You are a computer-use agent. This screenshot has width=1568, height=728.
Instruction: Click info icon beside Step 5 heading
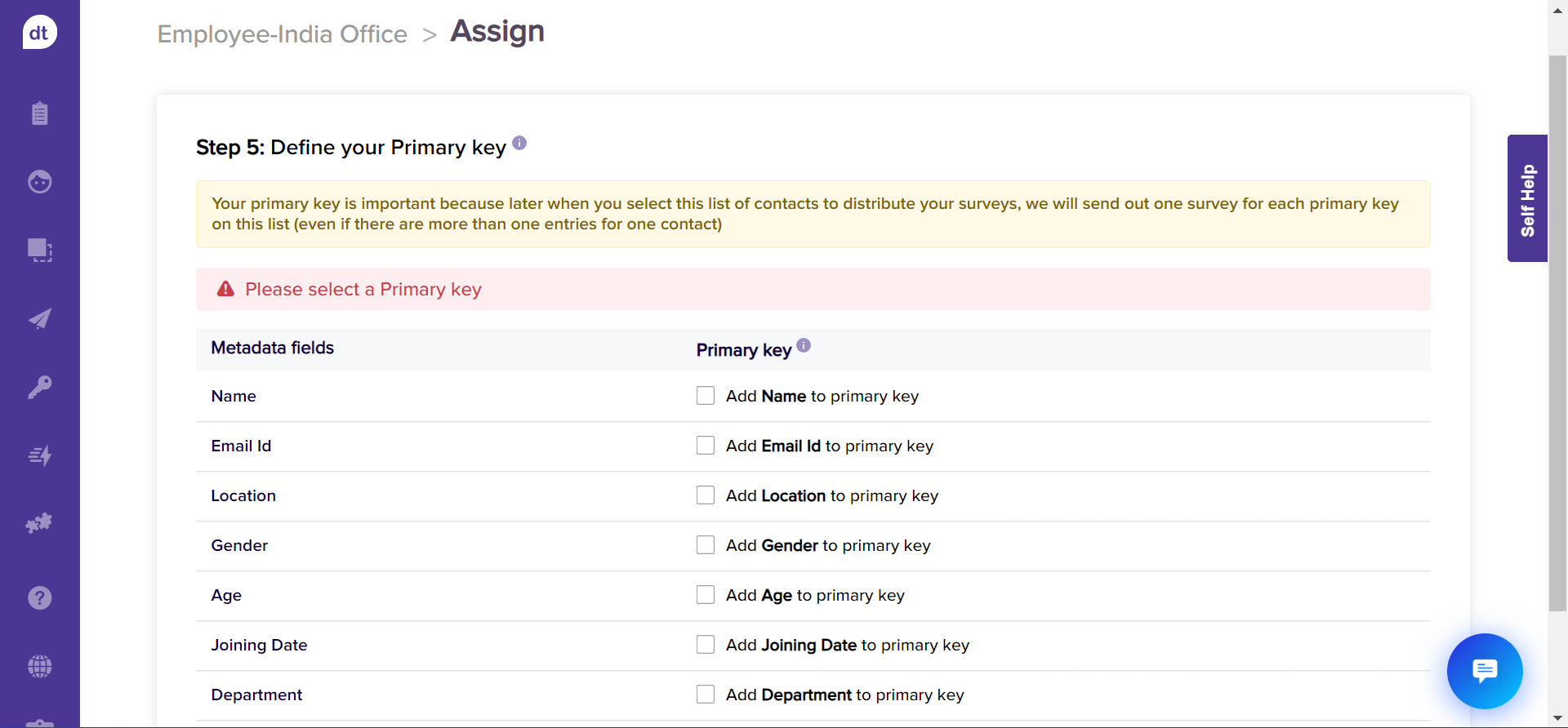coord(519,144)
